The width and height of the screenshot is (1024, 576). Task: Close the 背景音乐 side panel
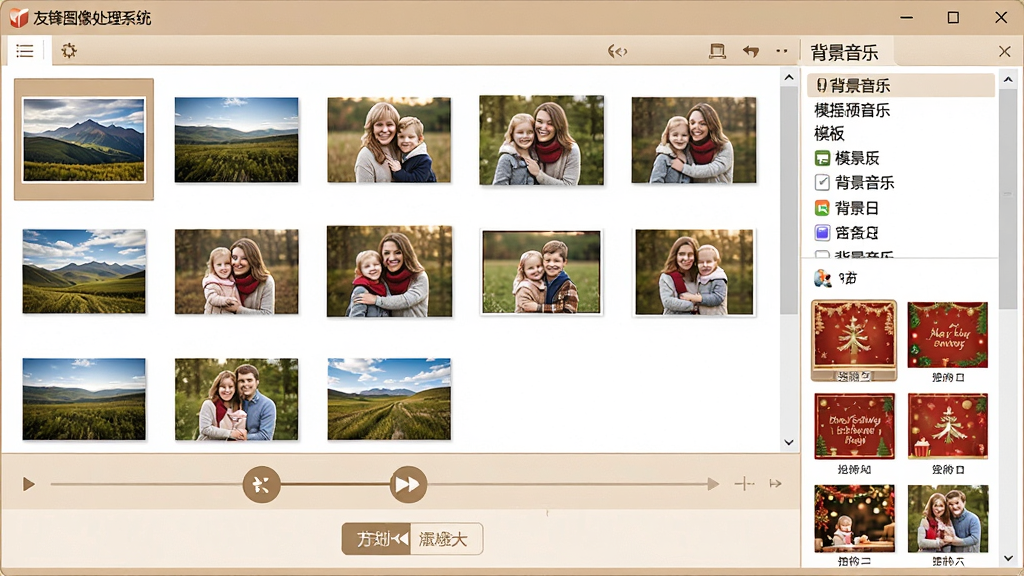pyautogui.click(x=1004, y=52)
